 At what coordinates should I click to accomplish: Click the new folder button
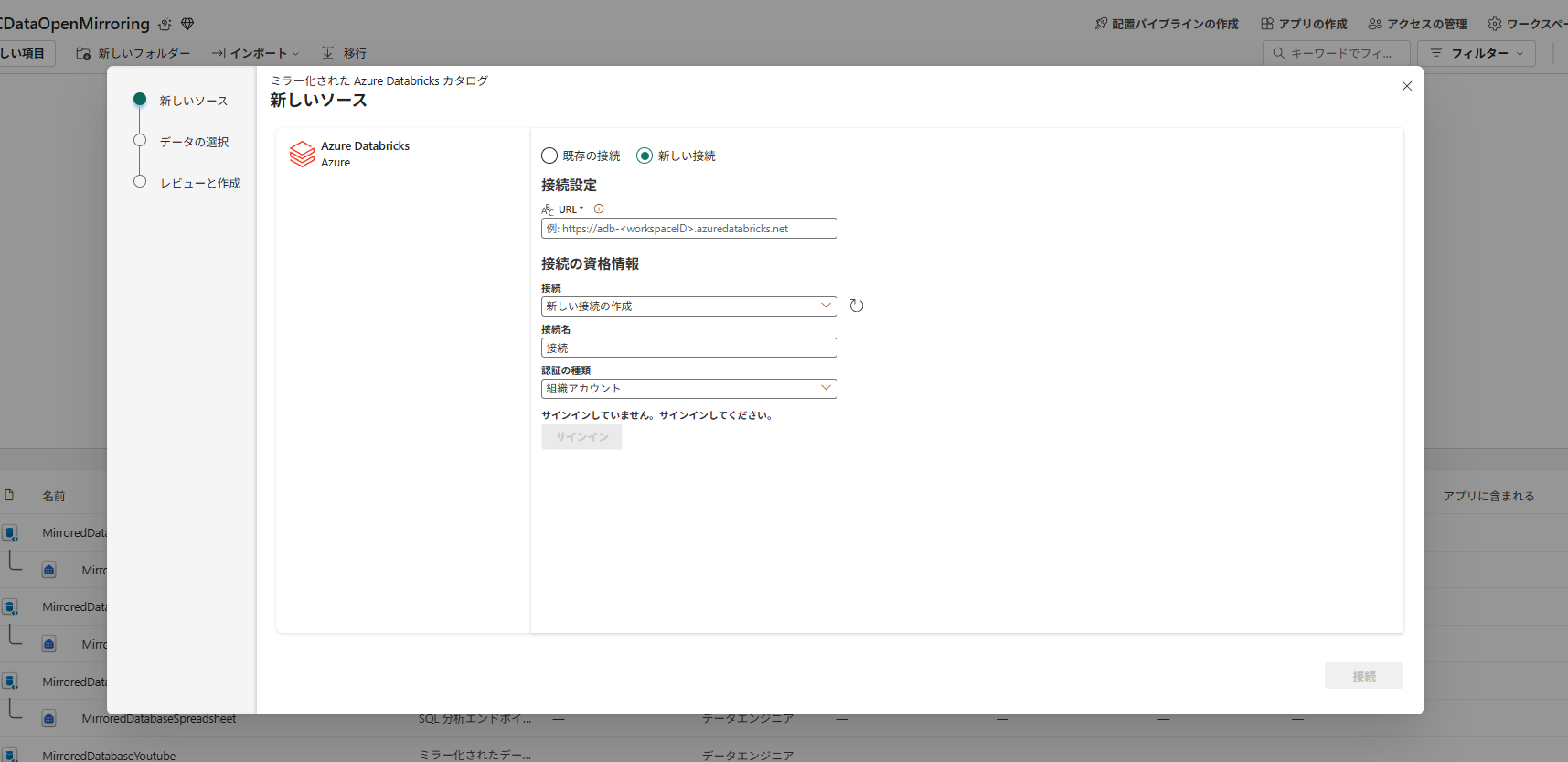pyautogui.click(x=133, y=53)
